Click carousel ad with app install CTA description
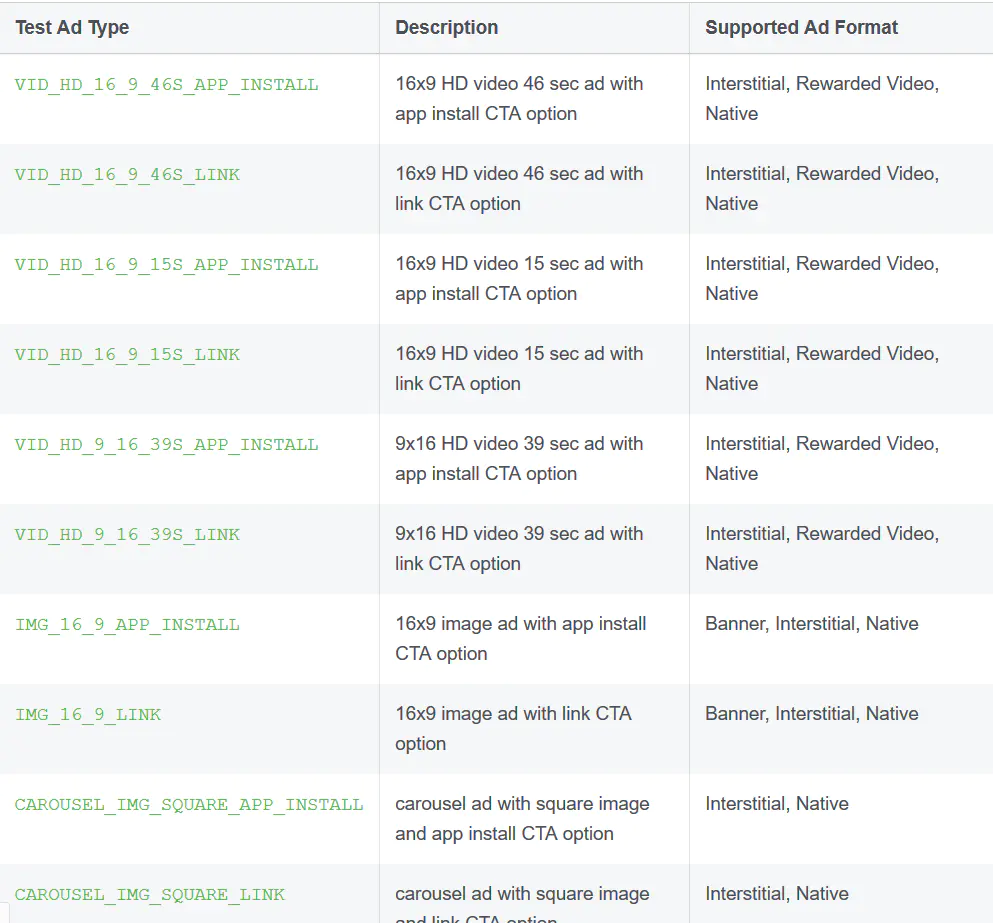The width and height of the screenshot is (993, 923). pos(522,818)
